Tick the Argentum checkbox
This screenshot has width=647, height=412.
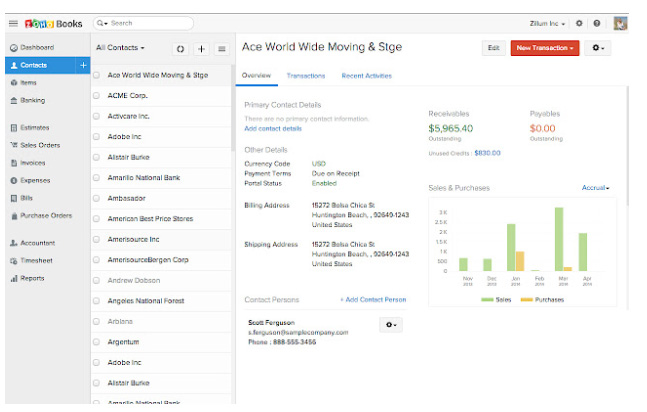[97, 342]
